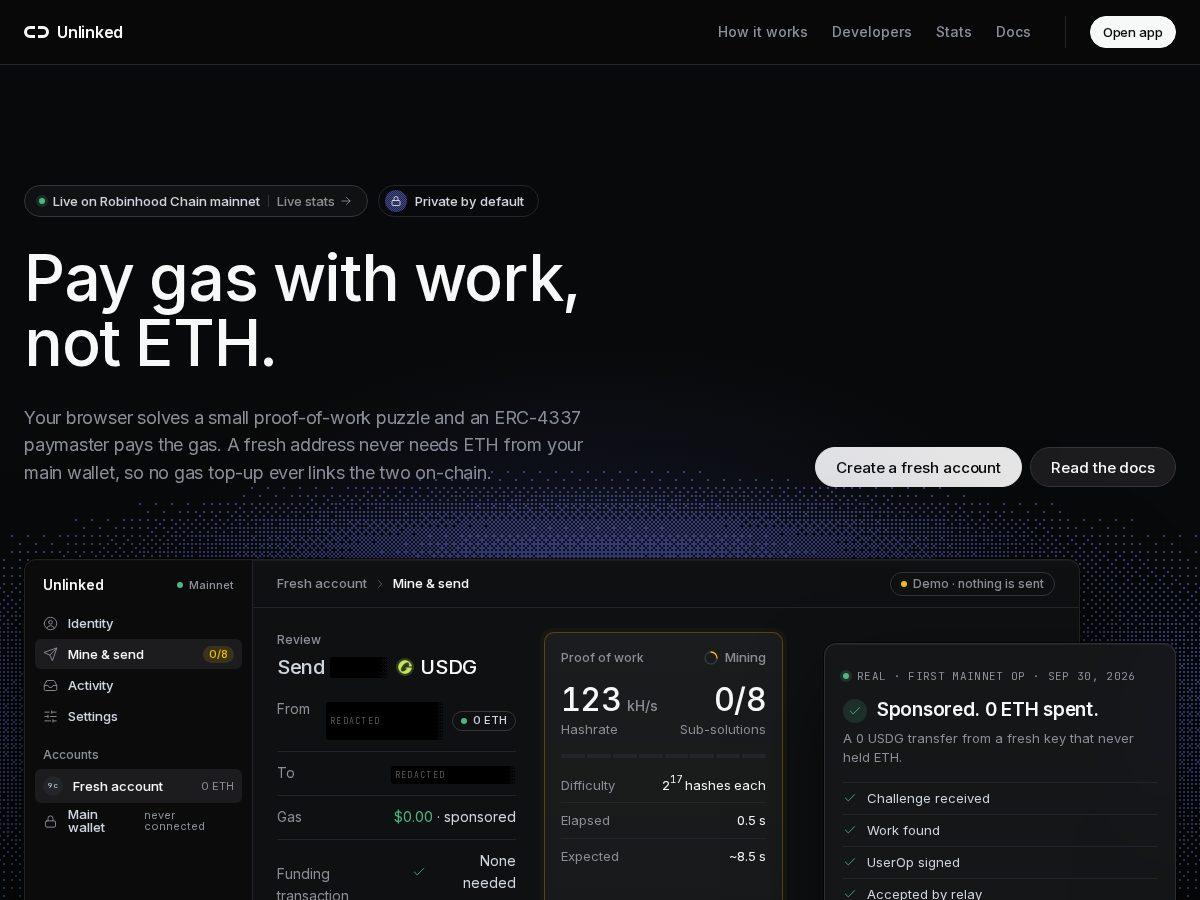Go to the Stats page
Viewport: 1200px width, 900px height.
click(953, 32)
